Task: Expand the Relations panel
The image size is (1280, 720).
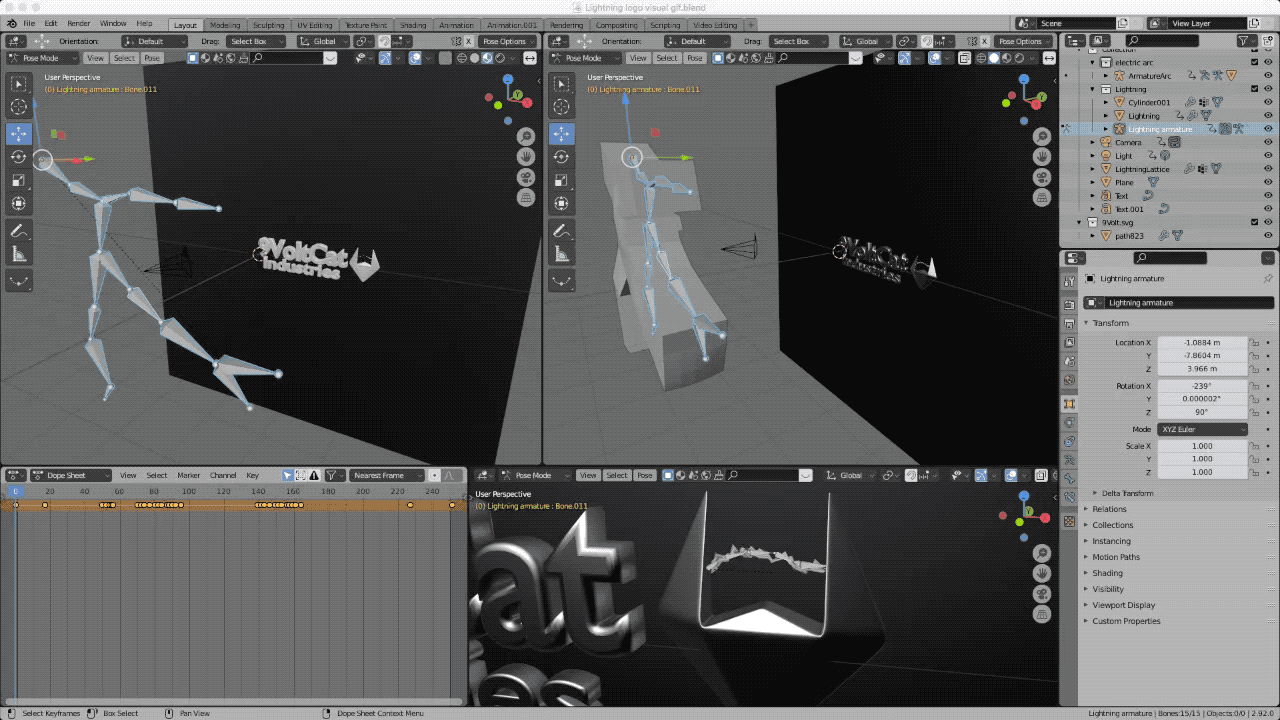Action: [1109, 509]
